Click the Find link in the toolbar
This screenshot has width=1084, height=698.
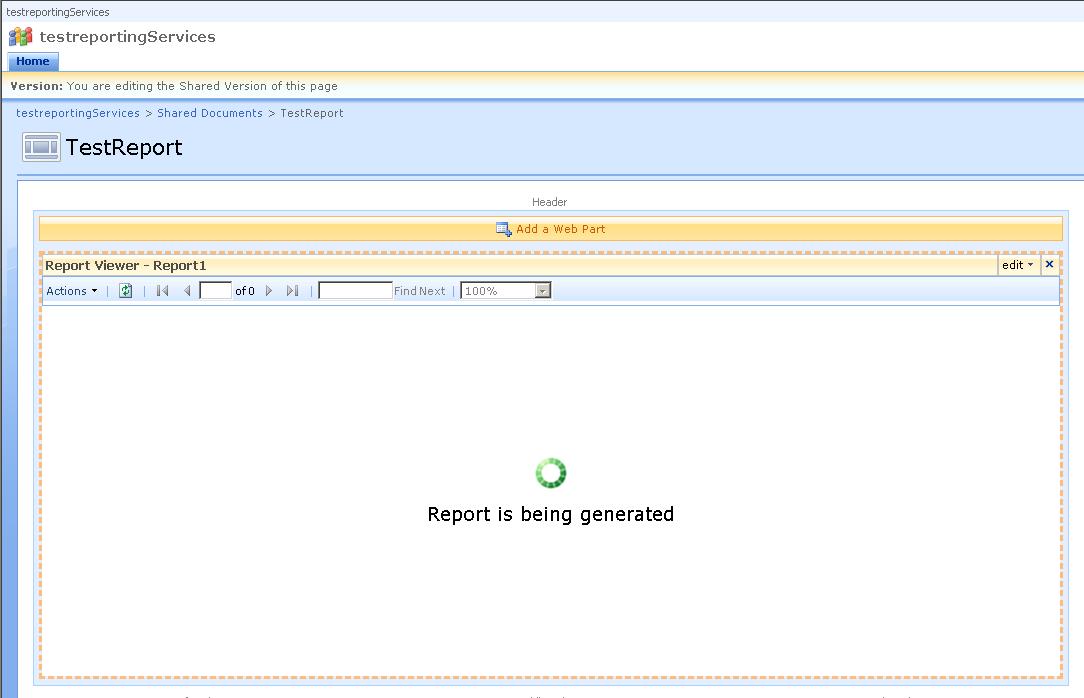point(405,291)
